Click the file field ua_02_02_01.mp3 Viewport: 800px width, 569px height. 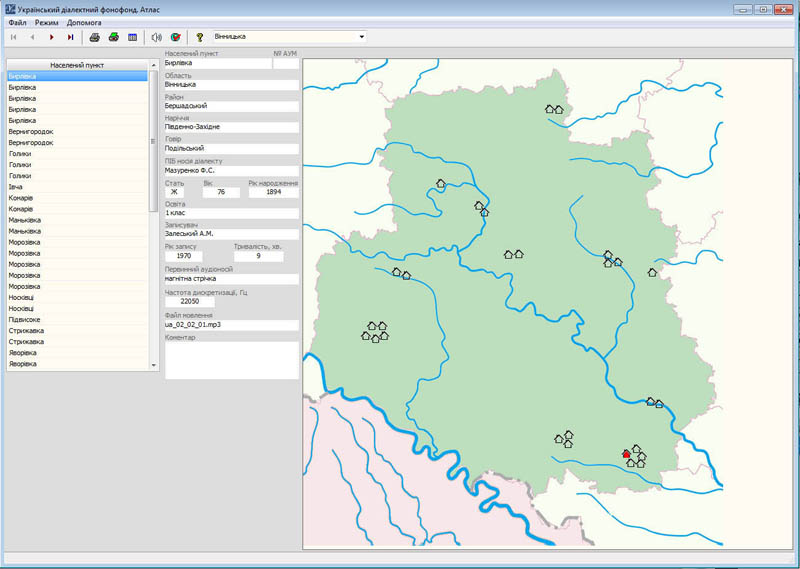click(x=232, y=325)
